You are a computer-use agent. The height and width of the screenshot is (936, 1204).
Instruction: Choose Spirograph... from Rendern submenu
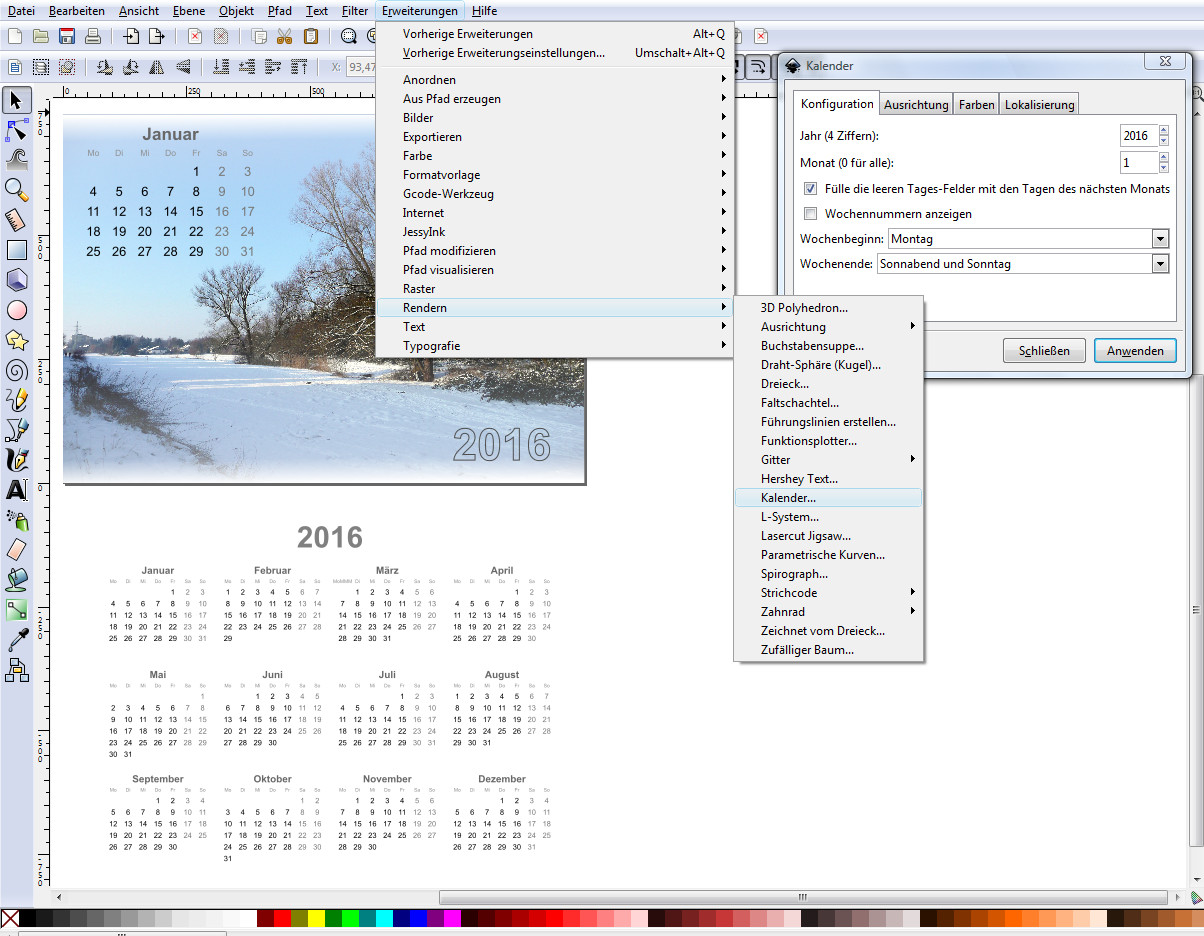[x=828, y=574]
